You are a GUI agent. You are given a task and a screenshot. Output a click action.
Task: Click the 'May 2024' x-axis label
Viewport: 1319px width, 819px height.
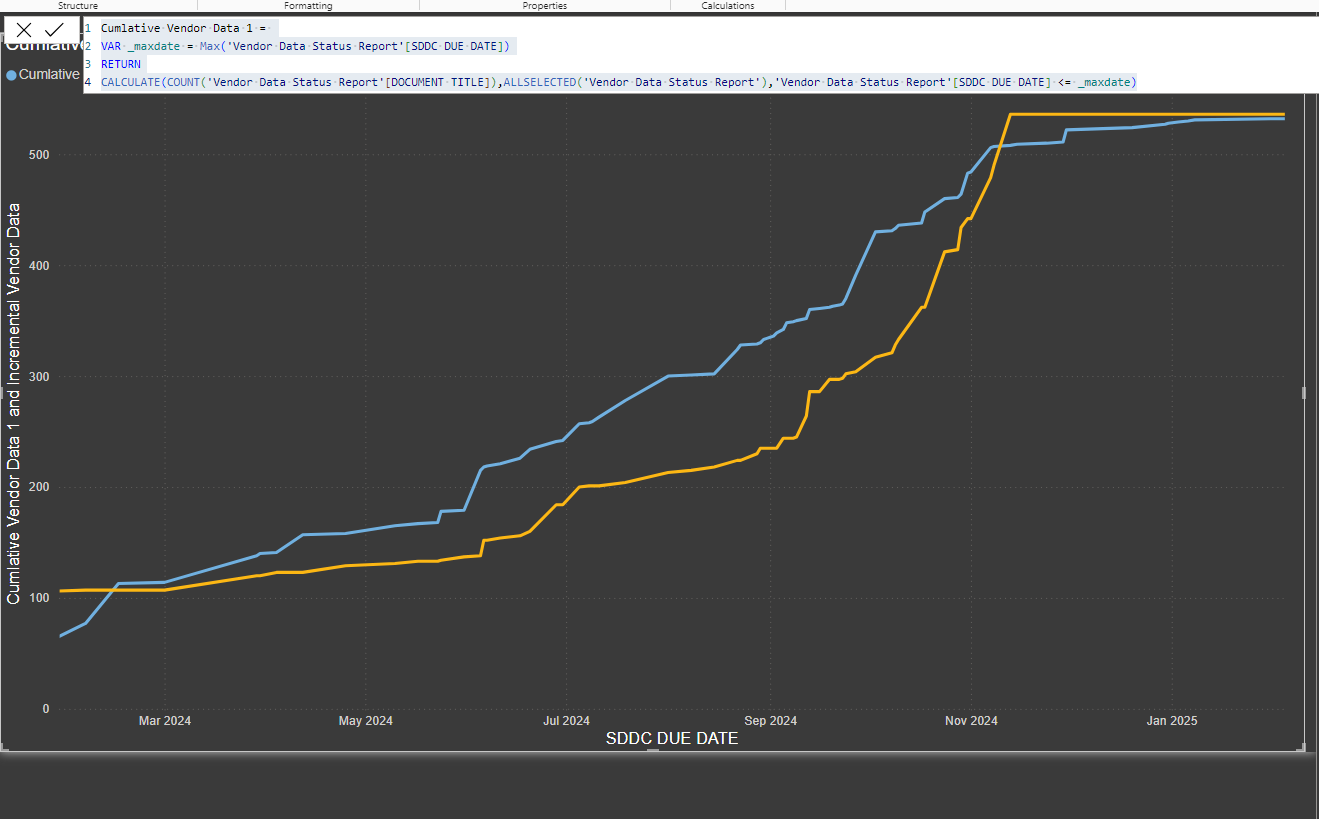pyautogui.click(x=366, y=721)
